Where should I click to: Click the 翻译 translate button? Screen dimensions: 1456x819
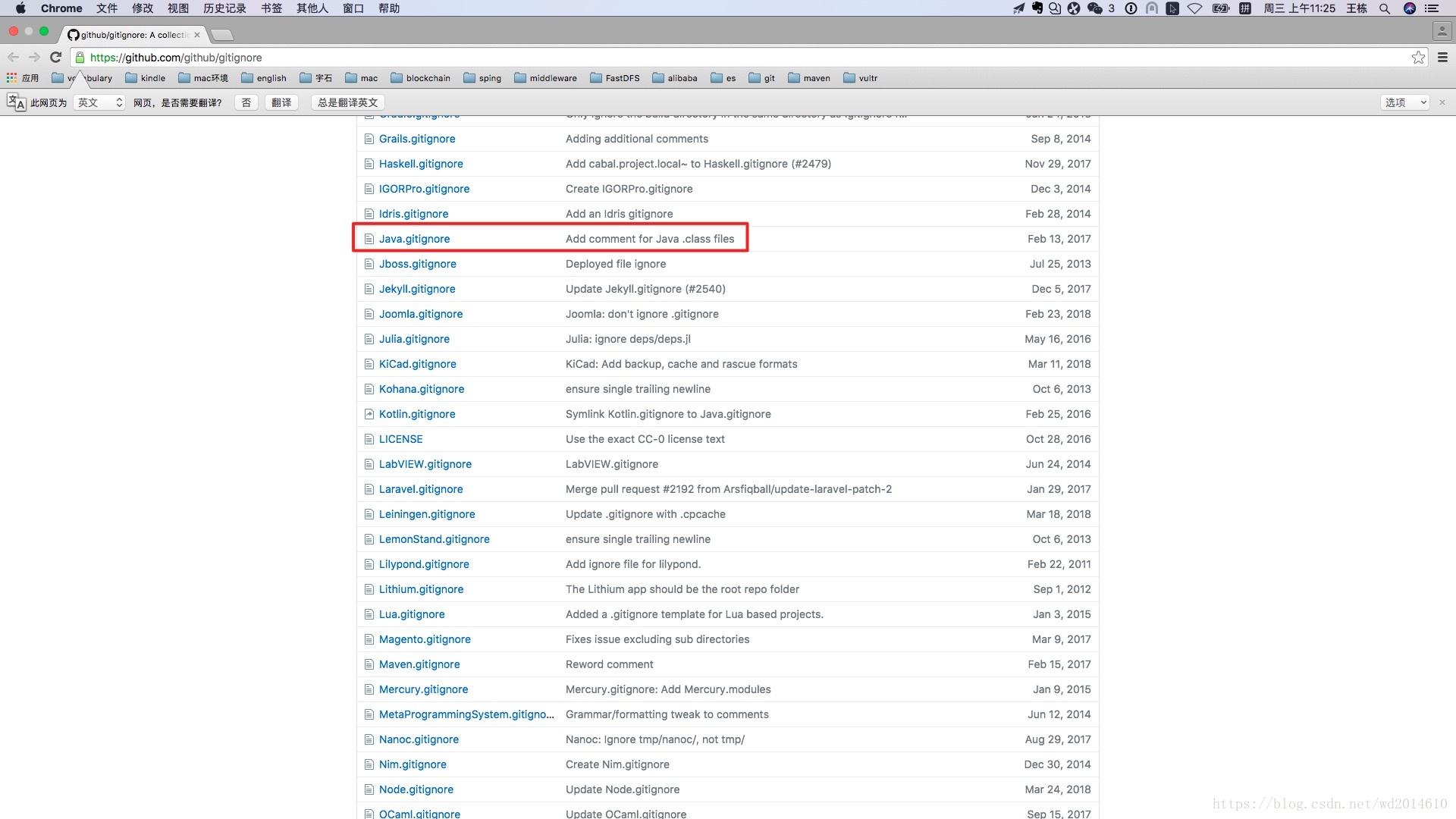coord(281,102)
